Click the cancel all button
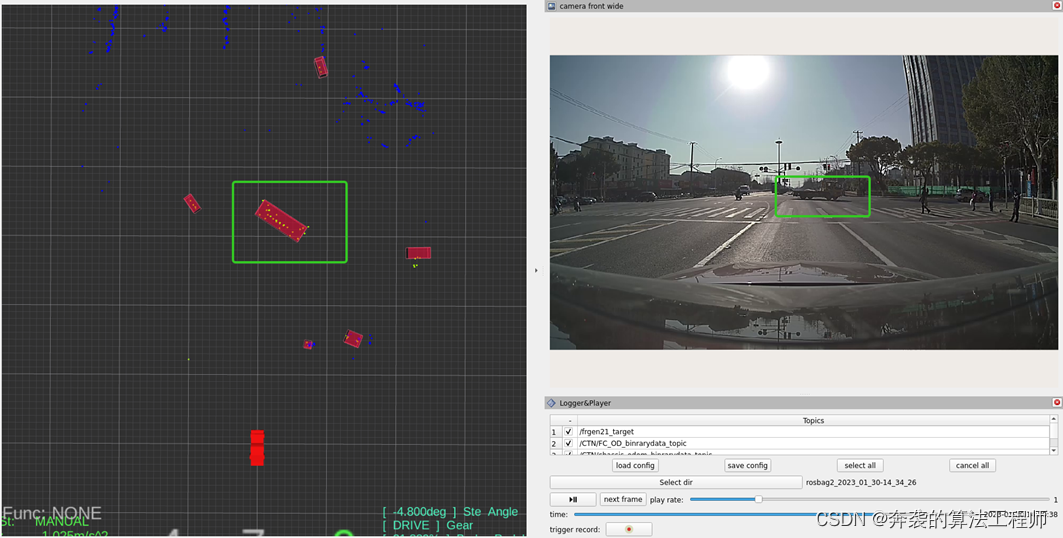Image resolution: width=1063 pixels, height=538 pixels. coord(972,465)
